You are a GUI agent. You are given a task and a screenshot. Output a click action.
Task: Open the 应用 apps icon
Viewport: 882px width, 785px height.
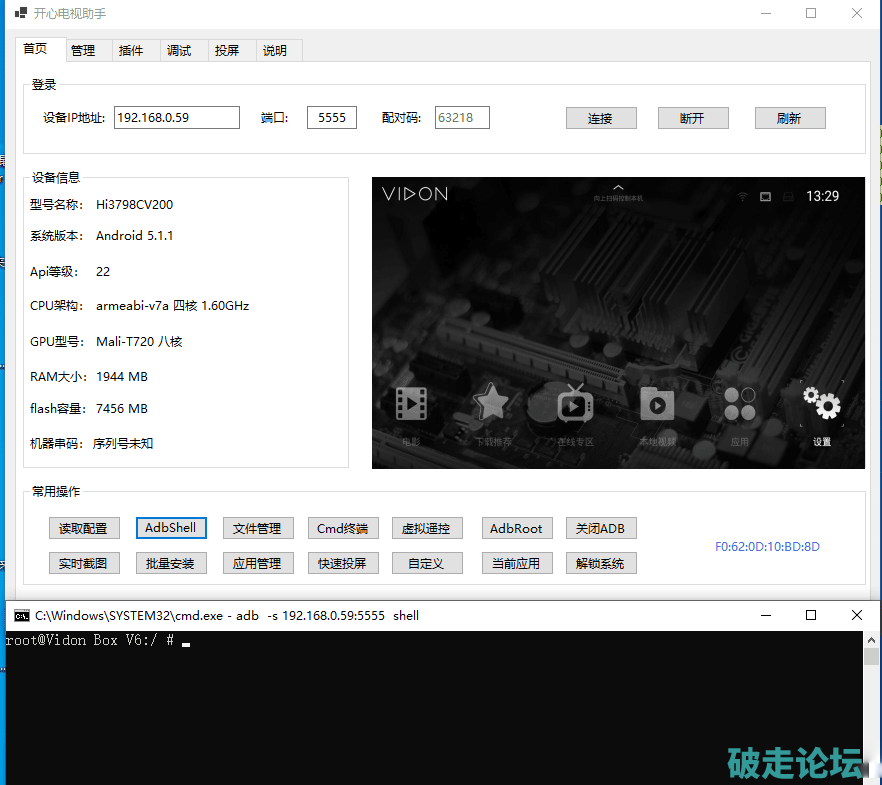740,404
